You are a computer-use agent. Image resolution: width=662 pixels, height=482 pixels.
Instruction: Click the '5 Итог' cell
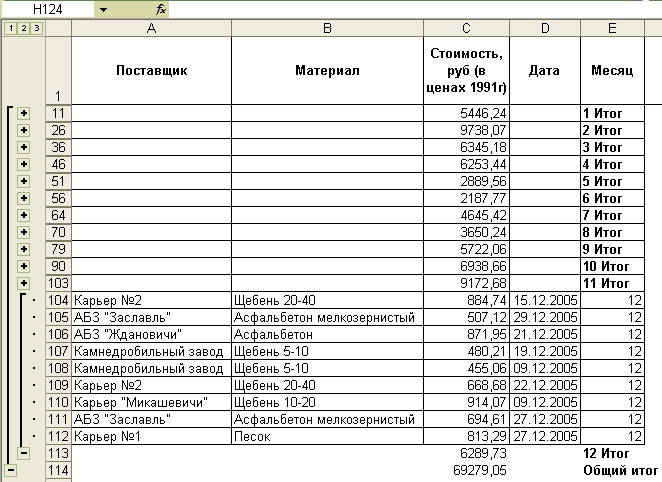(x=612, y=181)
